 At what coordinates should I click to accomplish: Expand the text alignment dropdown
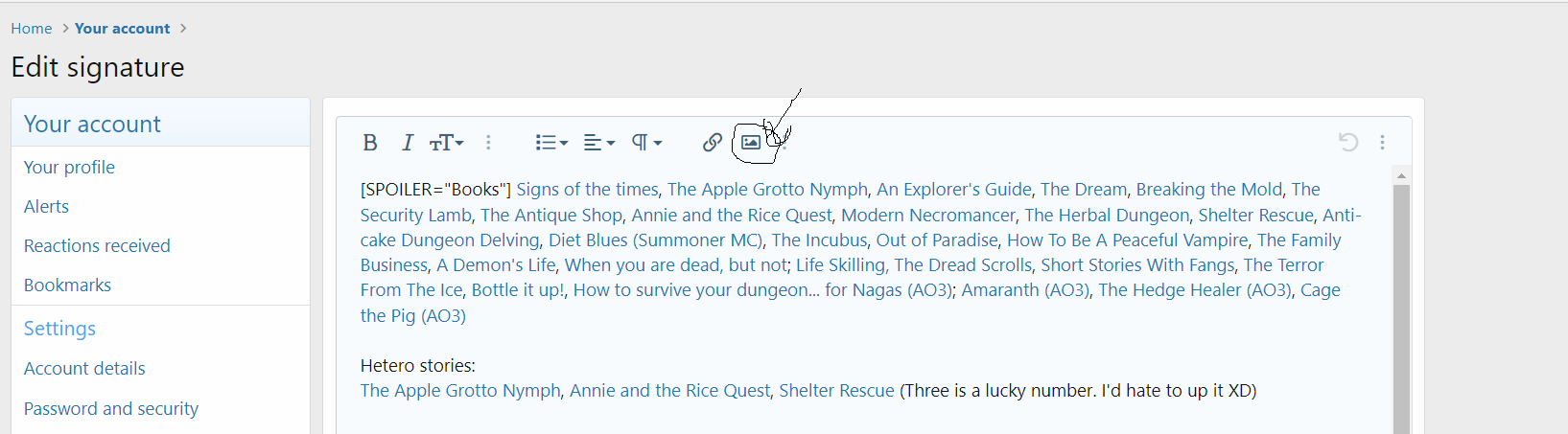click(599, 143)
